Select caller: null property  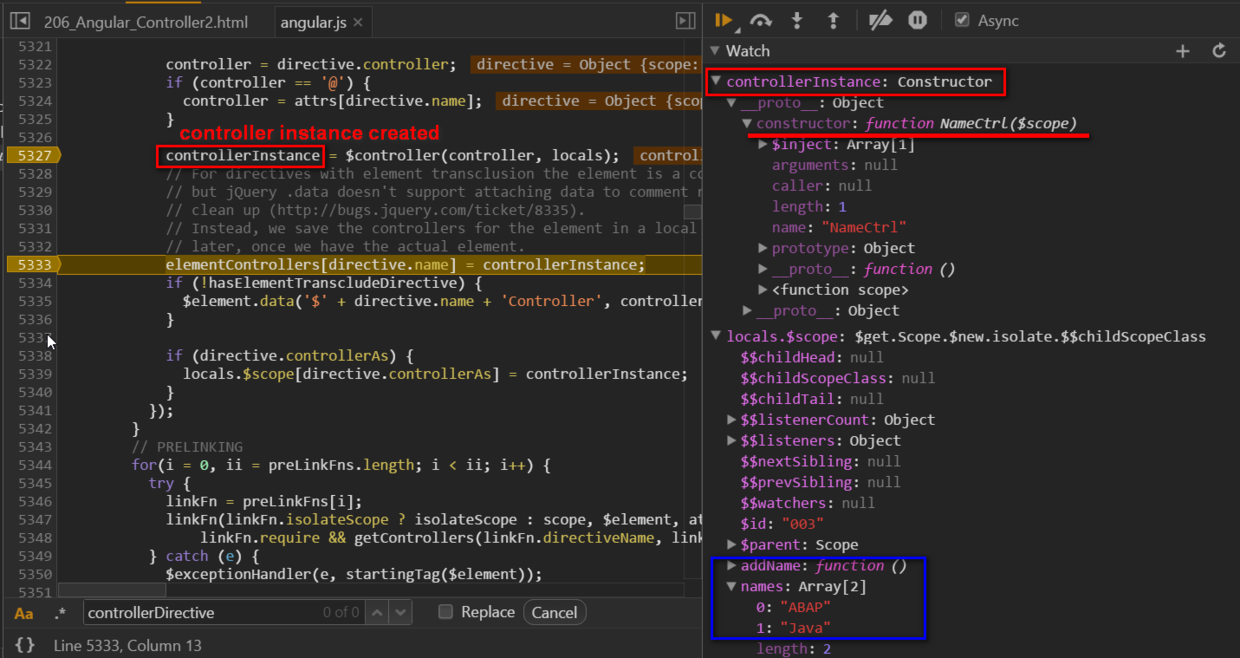click(x=821, y=186)
